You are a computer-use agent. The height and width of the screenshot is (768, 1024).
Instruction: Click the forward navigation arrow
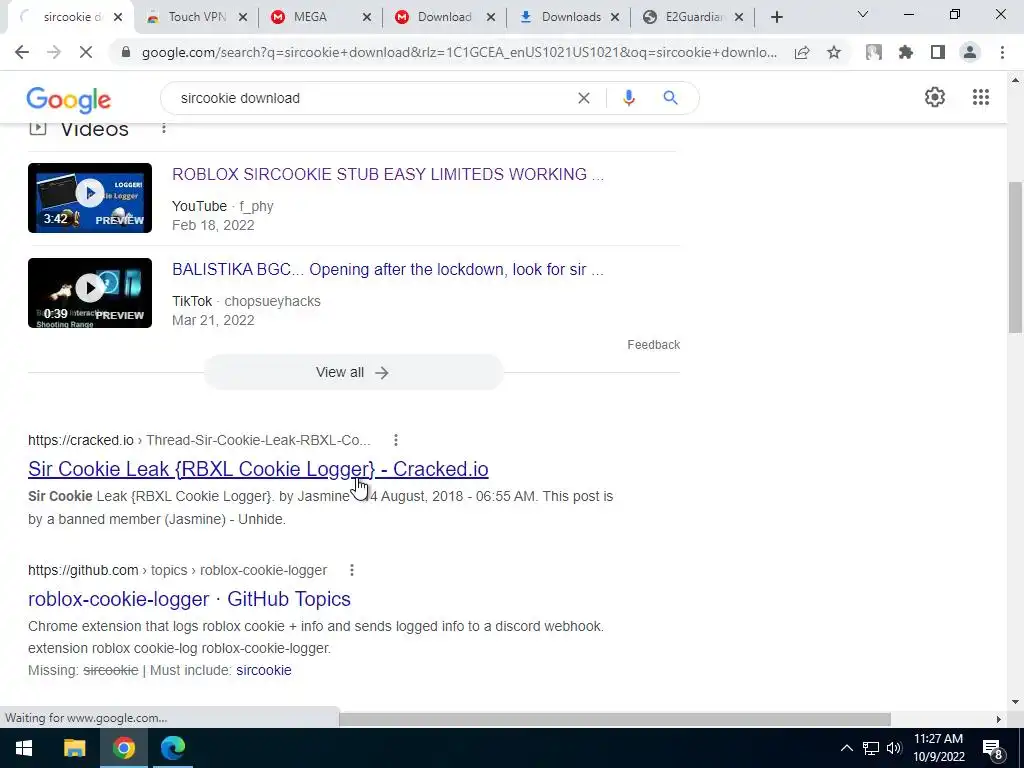tap(54, 52)
